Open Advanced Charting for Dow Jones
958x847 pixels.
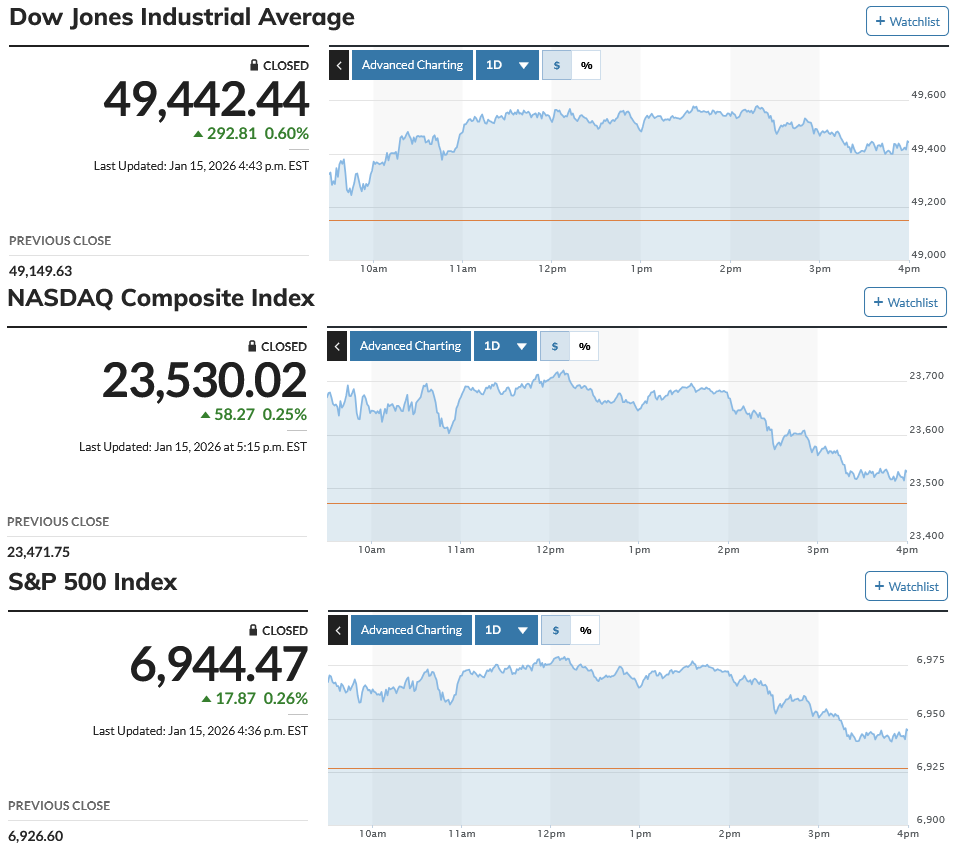412,65
